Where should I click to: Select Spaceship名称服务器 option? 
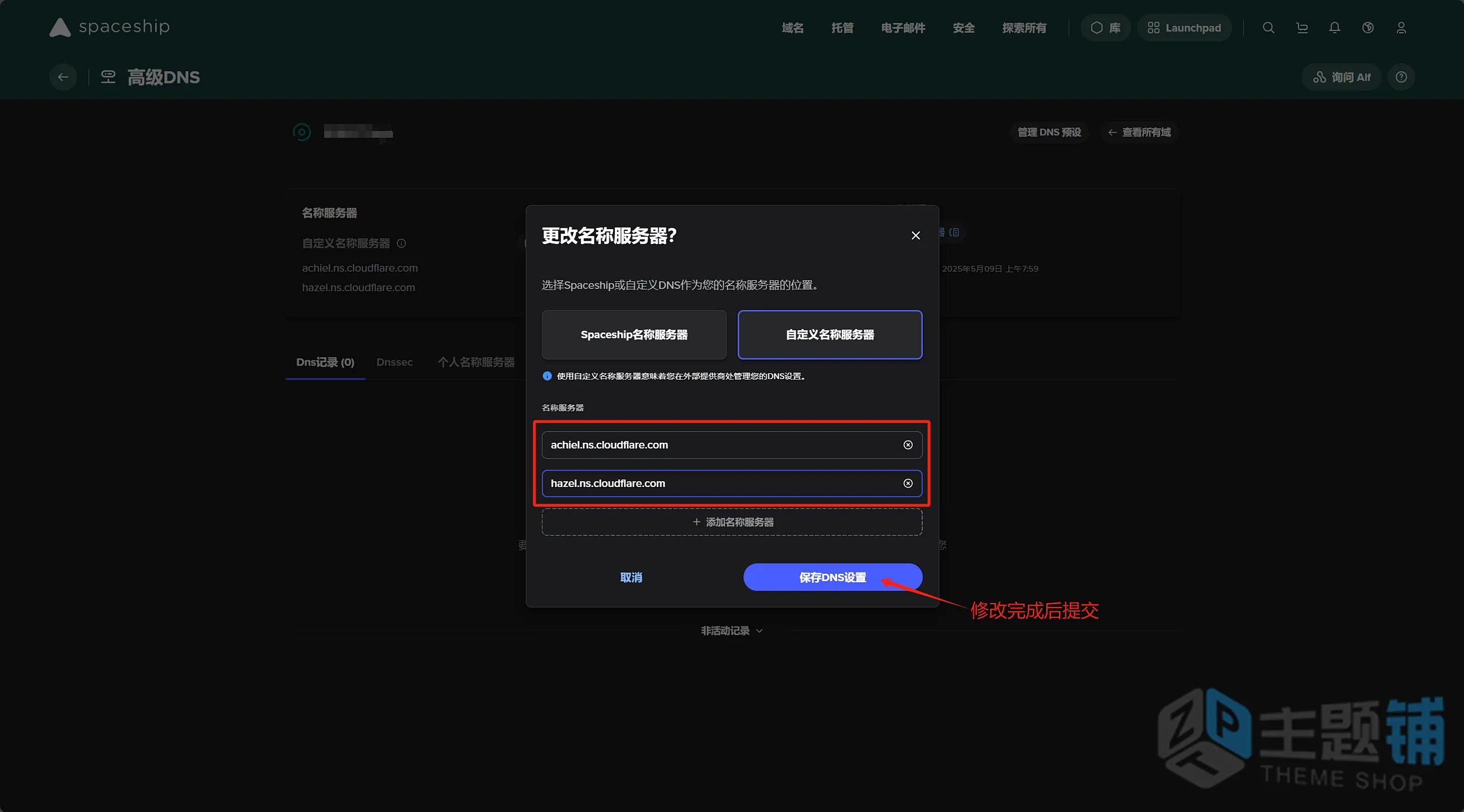coord(634,335)
